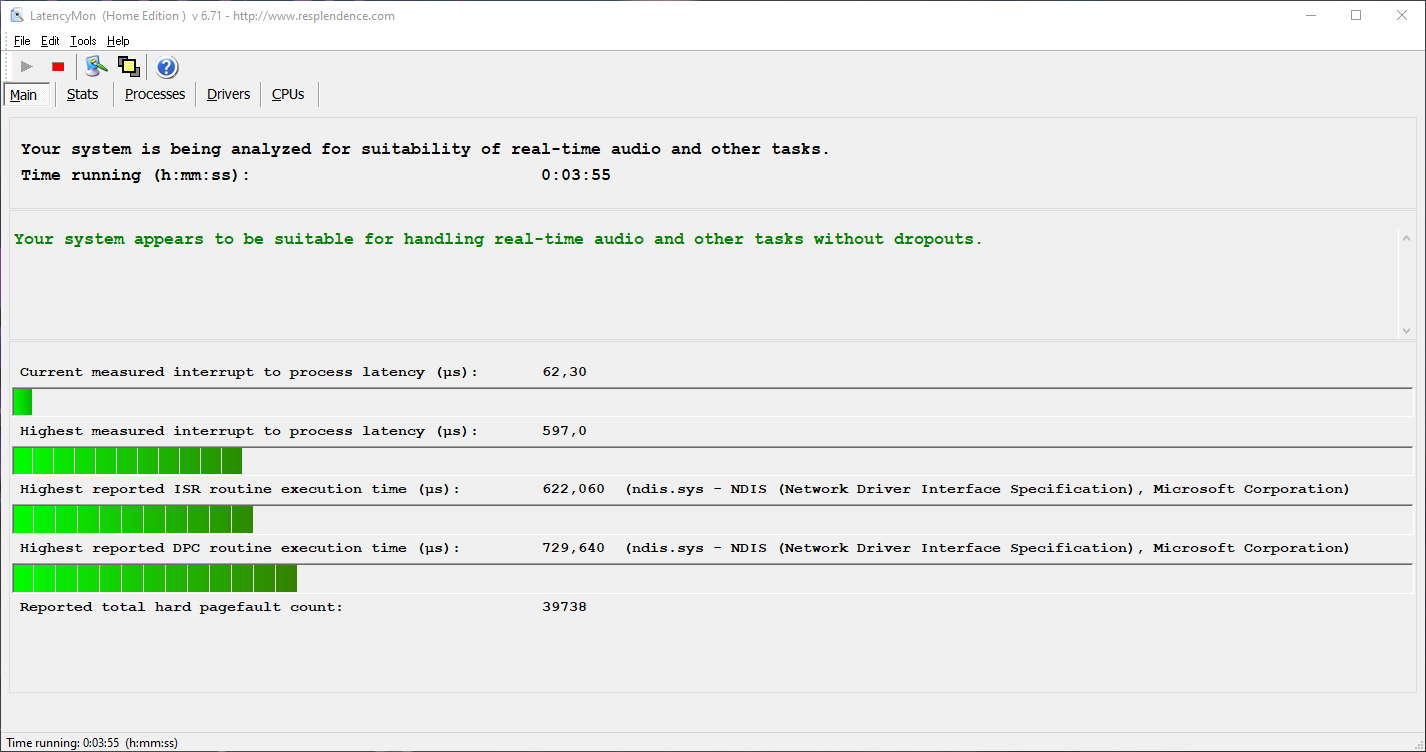
Task: Open help via the blue question mark icon
Action: coord(167,67)
